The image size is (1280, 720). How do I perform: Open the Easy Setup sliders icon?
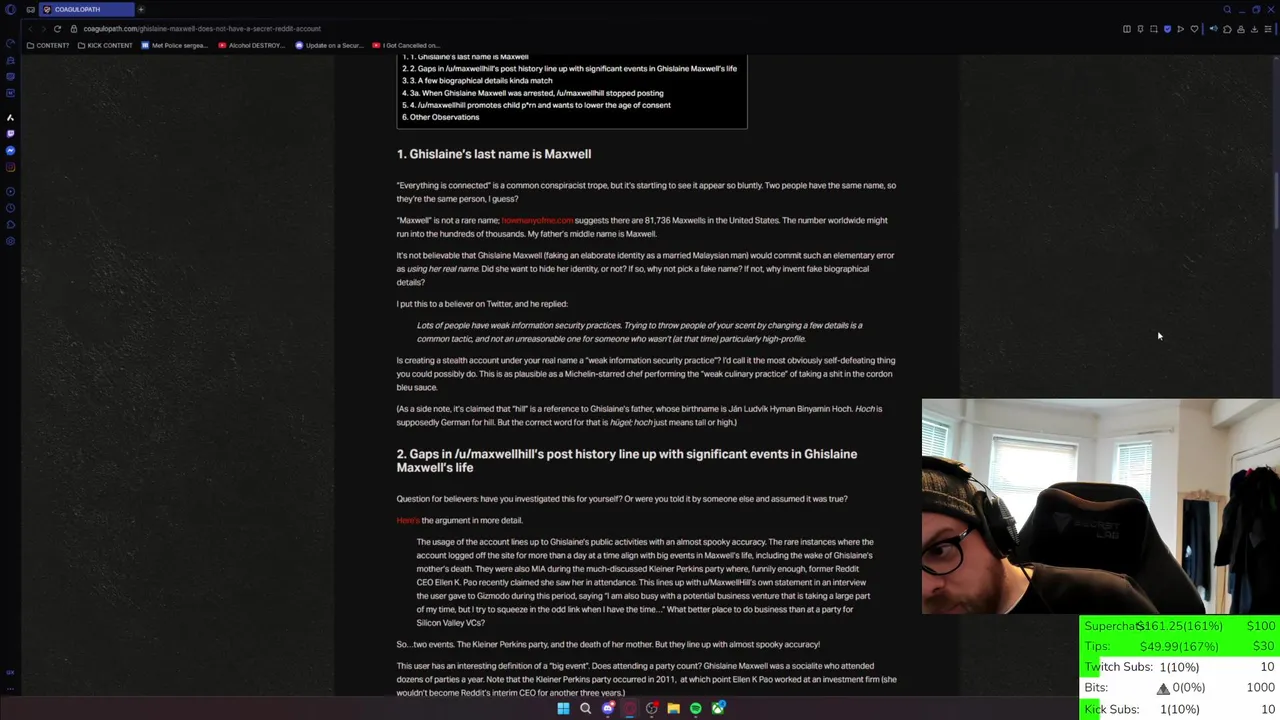point(1268,29)
